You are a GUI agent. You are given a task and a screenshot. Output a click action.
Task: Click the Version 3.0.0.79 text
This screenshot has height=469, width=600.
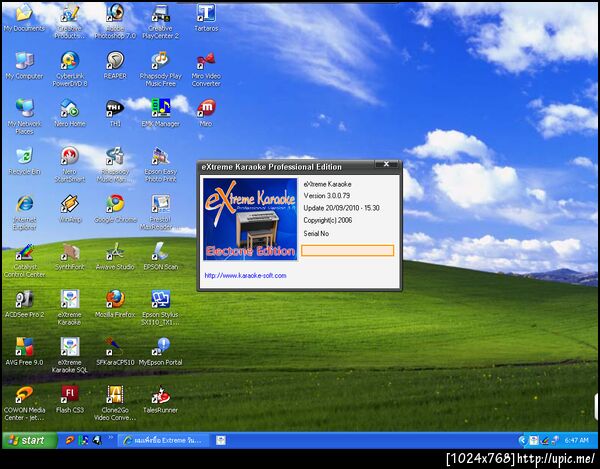[x=327, y=195]
